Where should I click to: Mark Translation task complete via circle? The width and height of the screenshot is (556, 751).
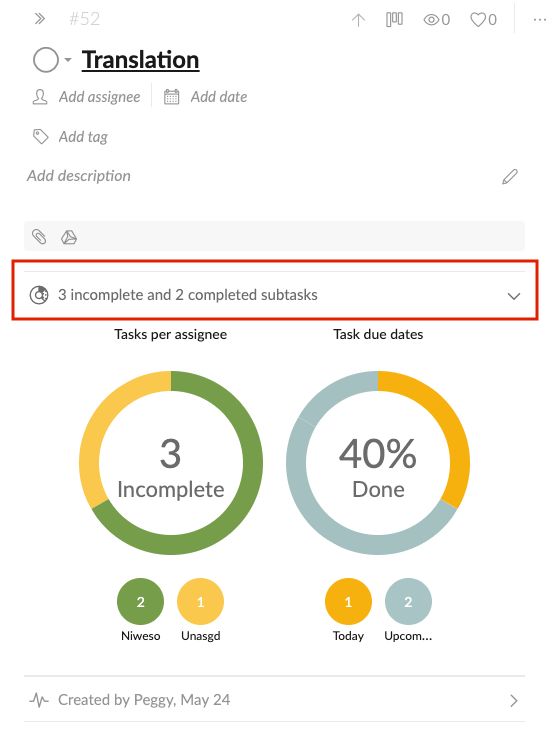[46, 60]
